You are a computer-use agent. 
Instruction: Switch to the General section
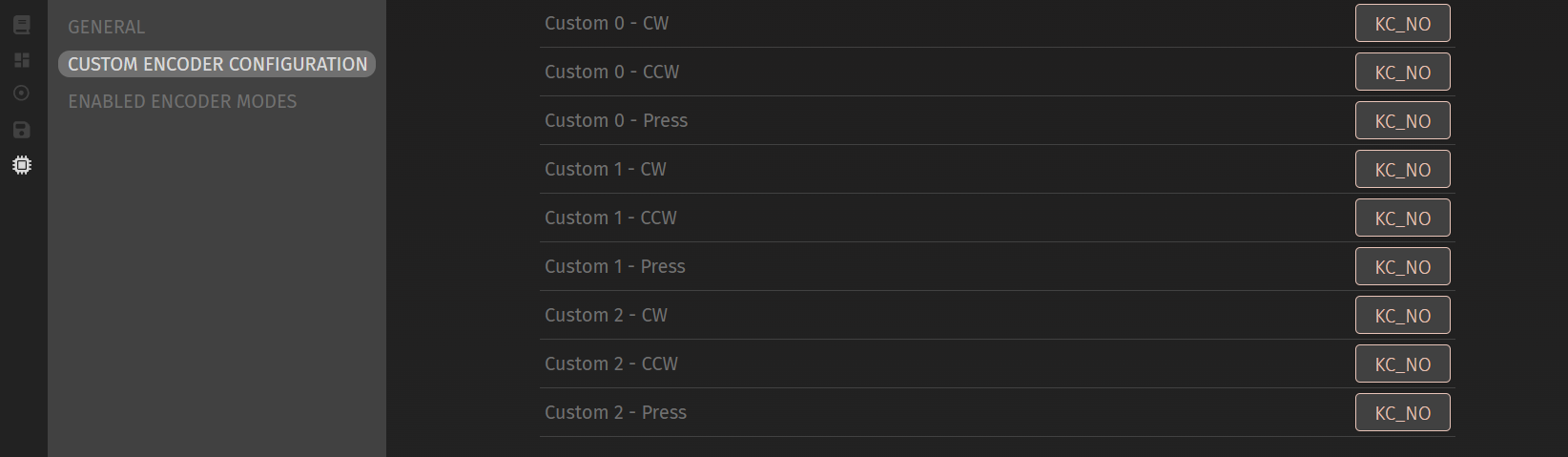106,27
